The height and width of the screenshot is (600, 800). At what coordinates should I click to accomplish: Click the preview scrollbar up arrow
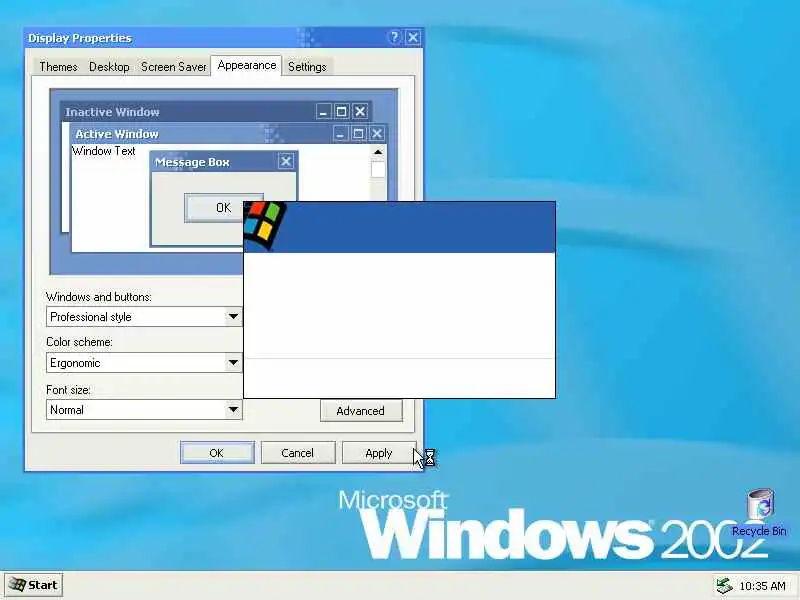pos(378,152)
